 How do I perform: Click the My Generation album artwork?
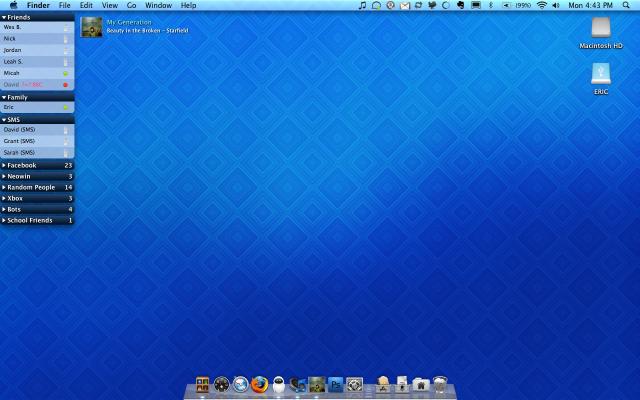click(x=91, y=26)
